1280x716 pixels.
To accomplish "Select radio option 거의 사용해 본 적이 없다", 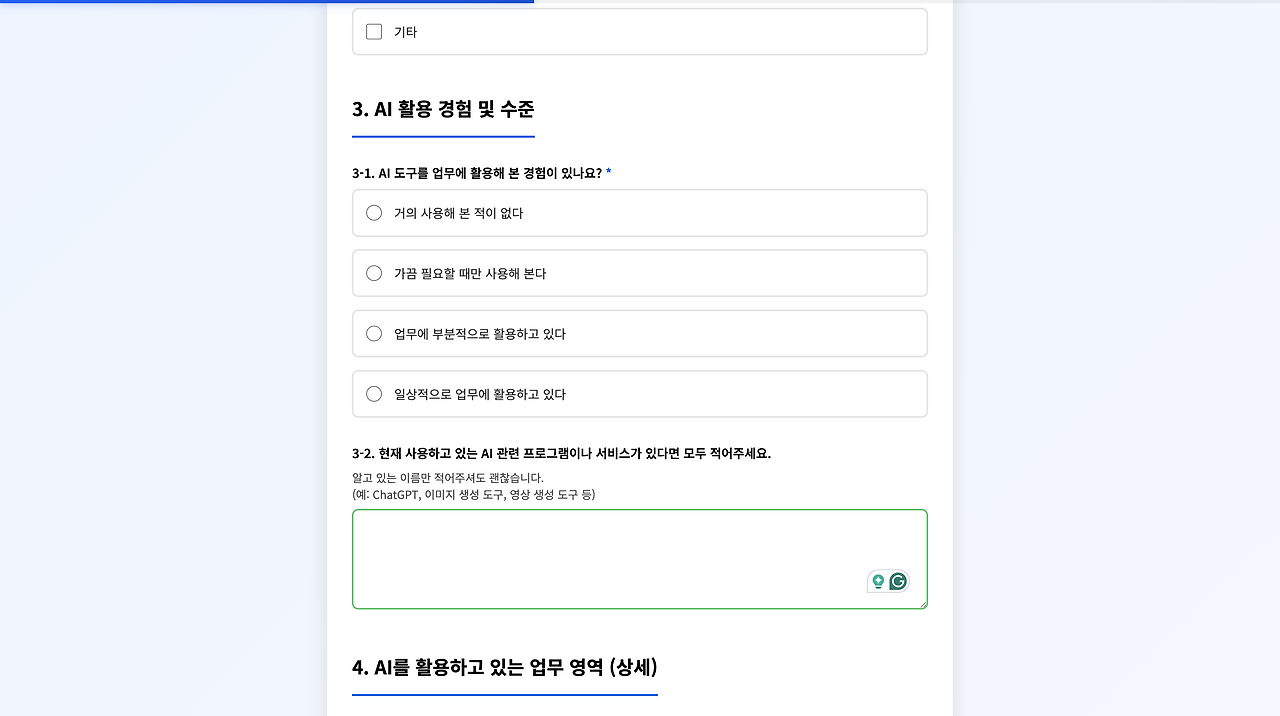I will point(373,212).
